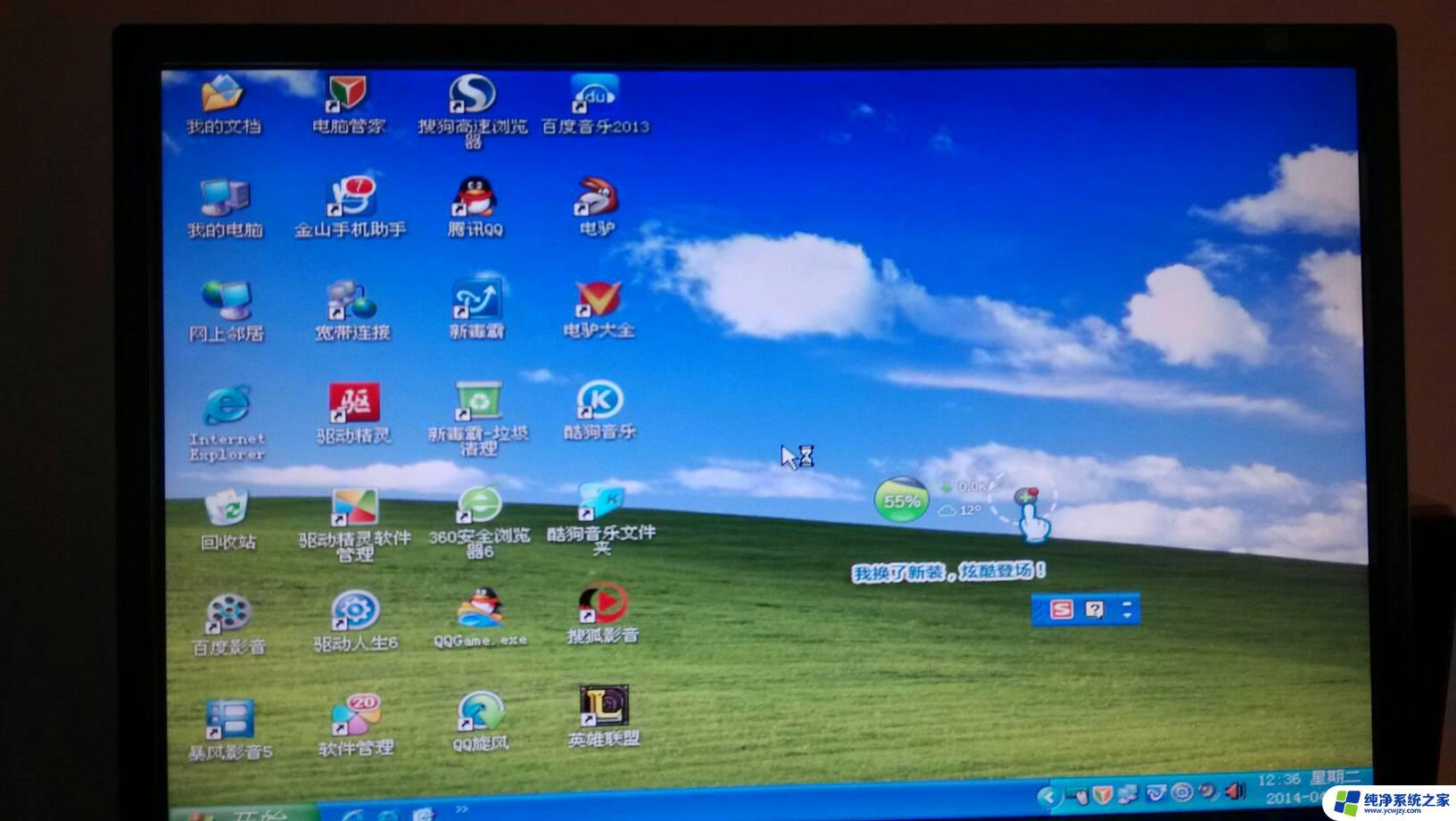Click the green 55% memory acceleration ball
This screenshot has height=821, width=1456.
pos(900,501)
